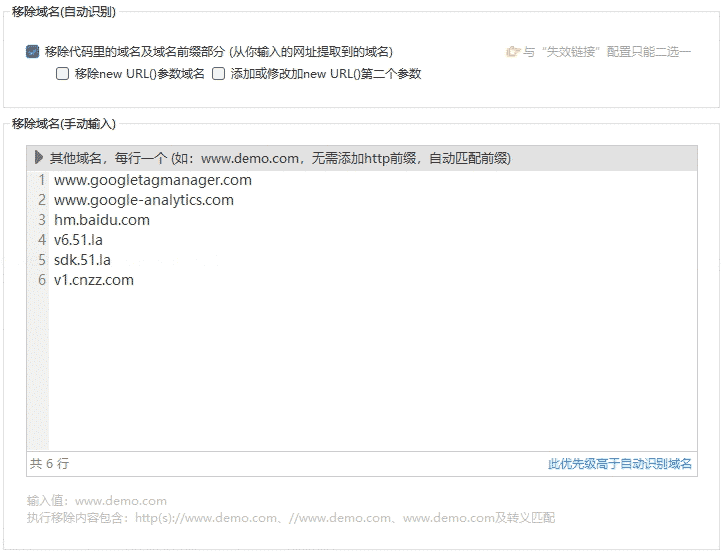Viewport: 723px width, 556px height.
Task: Select the sdk.51.la entry
Action: [82, 260]
